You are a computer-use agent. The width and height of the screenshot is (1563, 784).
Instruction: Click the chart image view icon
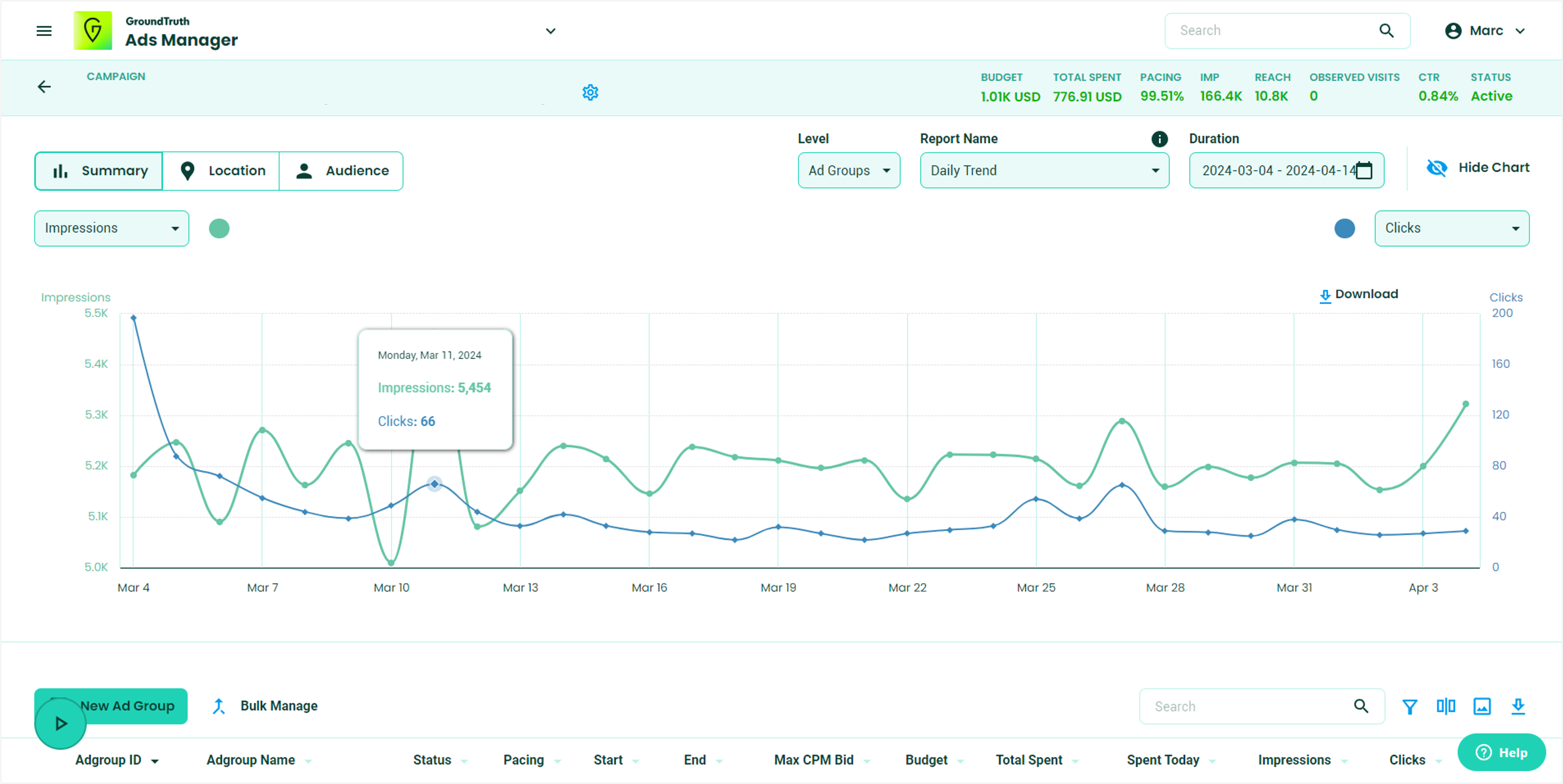[1482, 706]
